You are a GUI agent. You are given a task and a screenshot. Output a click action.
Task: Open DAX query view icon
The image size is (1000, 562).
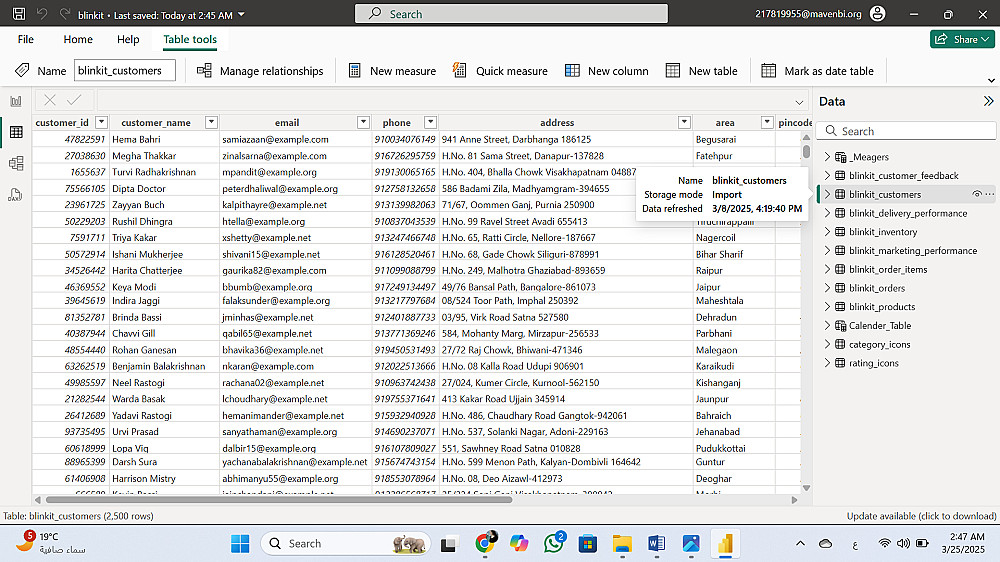(x=16, y=195)
